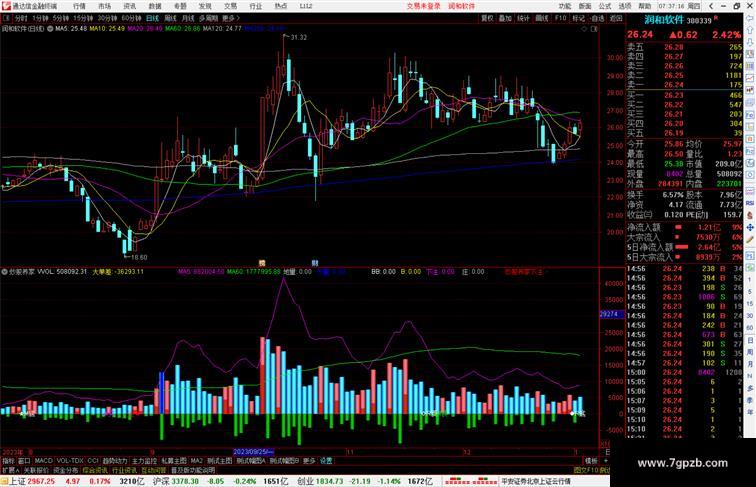
Task: Open the 资金分布 fund distribution tab
Action: (66, 470)
